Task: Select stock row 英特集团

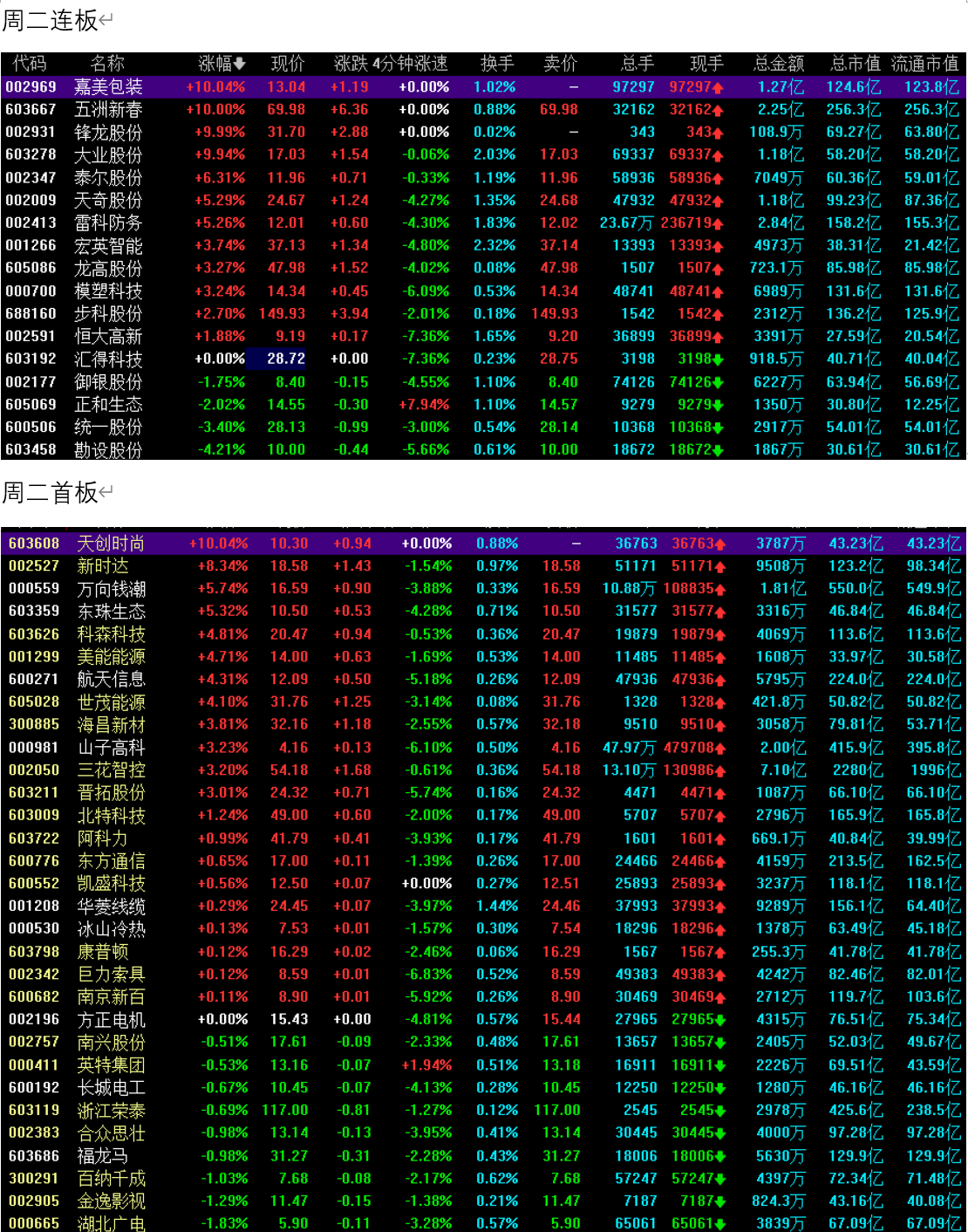Action: [x=483, y=1065]
